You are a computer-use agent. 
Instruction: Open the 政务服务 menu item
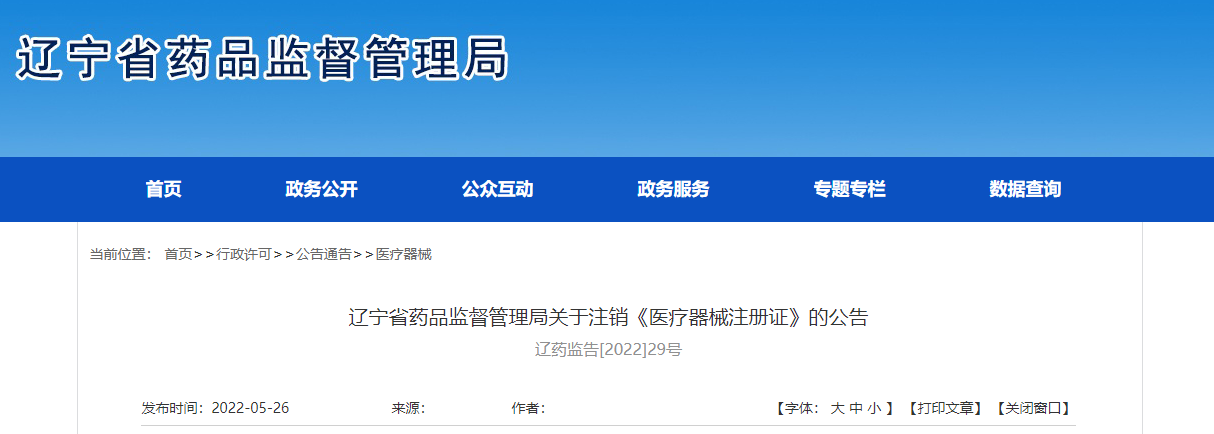click(x=673, y=189)
